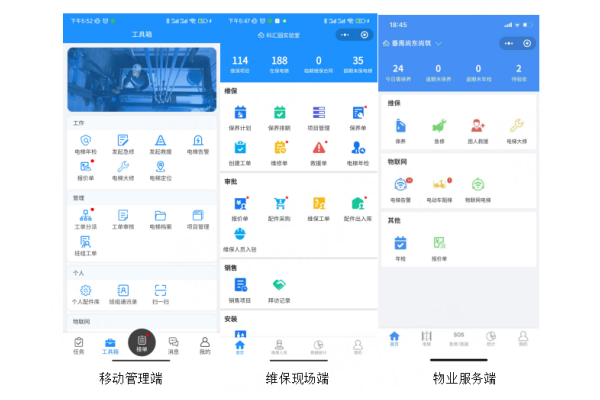Tap the 188 elevators stat

279,64
